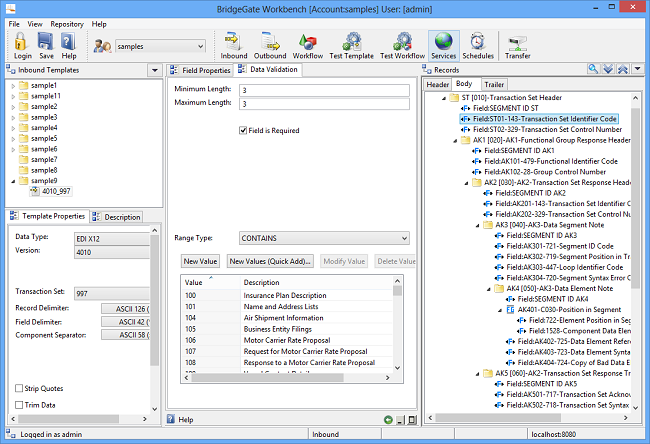Click the Save toolbar icon

click(x=46, y=42)
